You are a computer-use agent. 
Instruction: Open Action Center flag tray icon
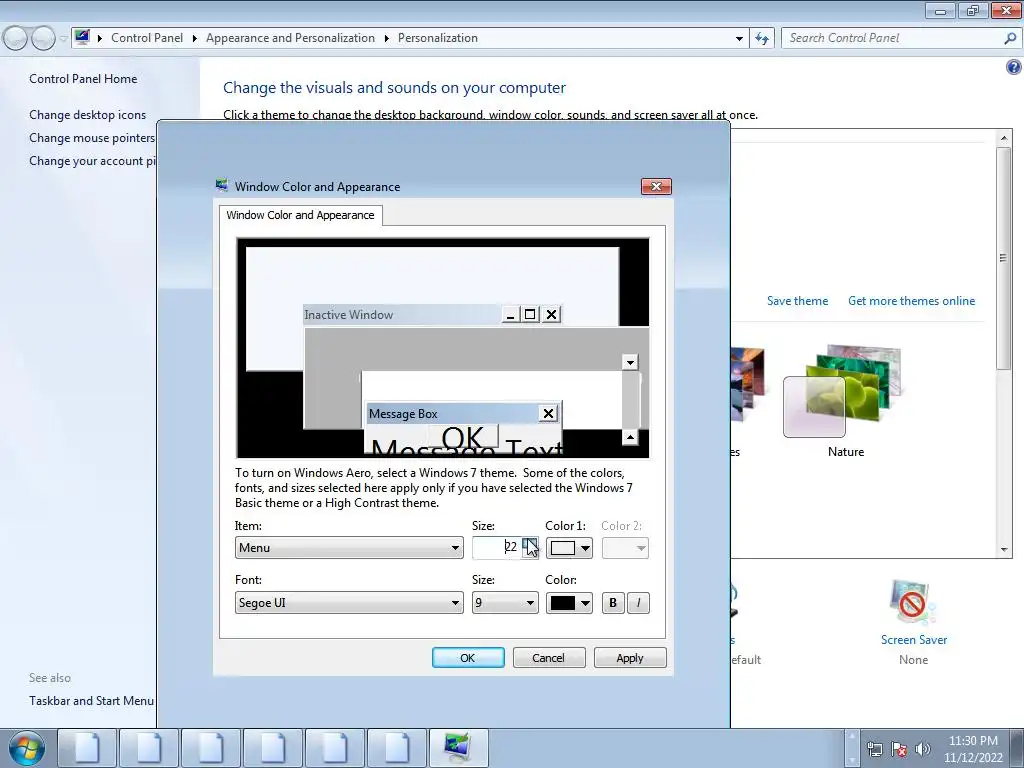click(899, 749)
